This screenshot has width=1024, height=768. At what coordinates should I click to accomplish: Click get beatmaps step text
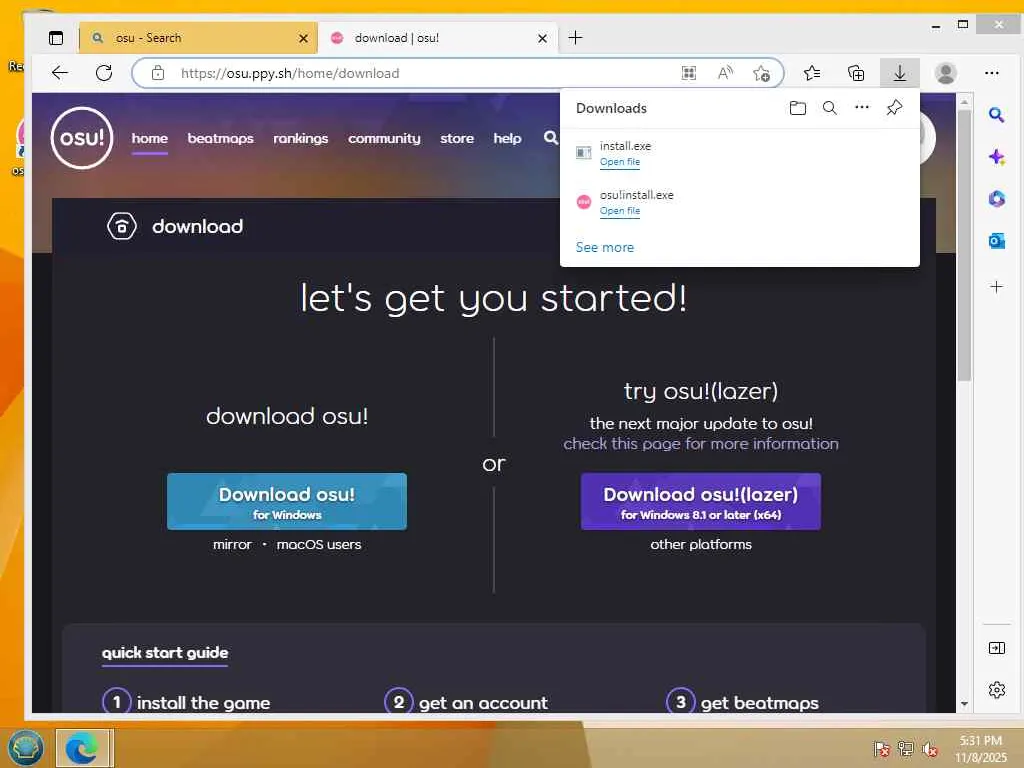(x=760, y=703)
